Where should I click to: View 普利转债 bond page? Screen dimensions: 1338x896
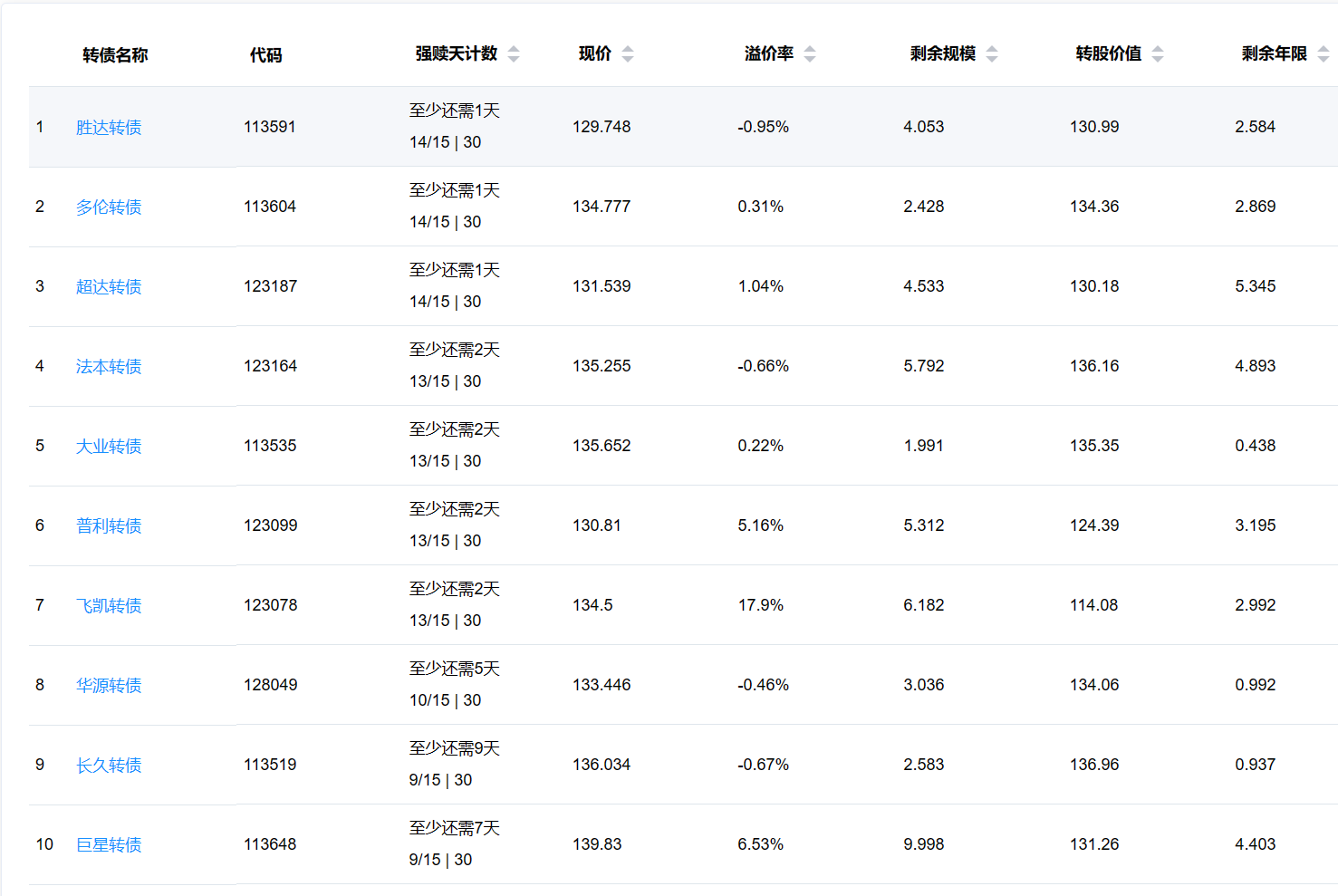(x=109, y=526)
